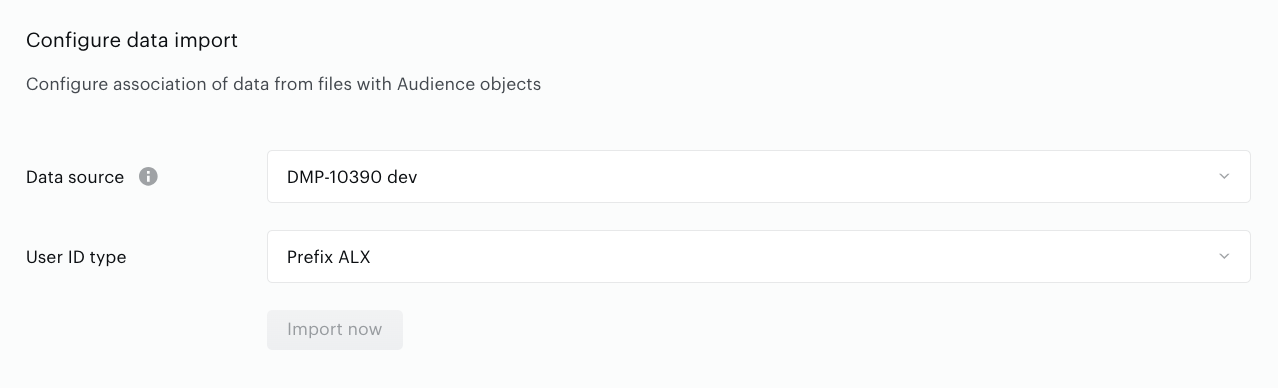This screenshot has width=1278, height=388.
Task: Click the Data source label
Action: click(x=75, y=177)
